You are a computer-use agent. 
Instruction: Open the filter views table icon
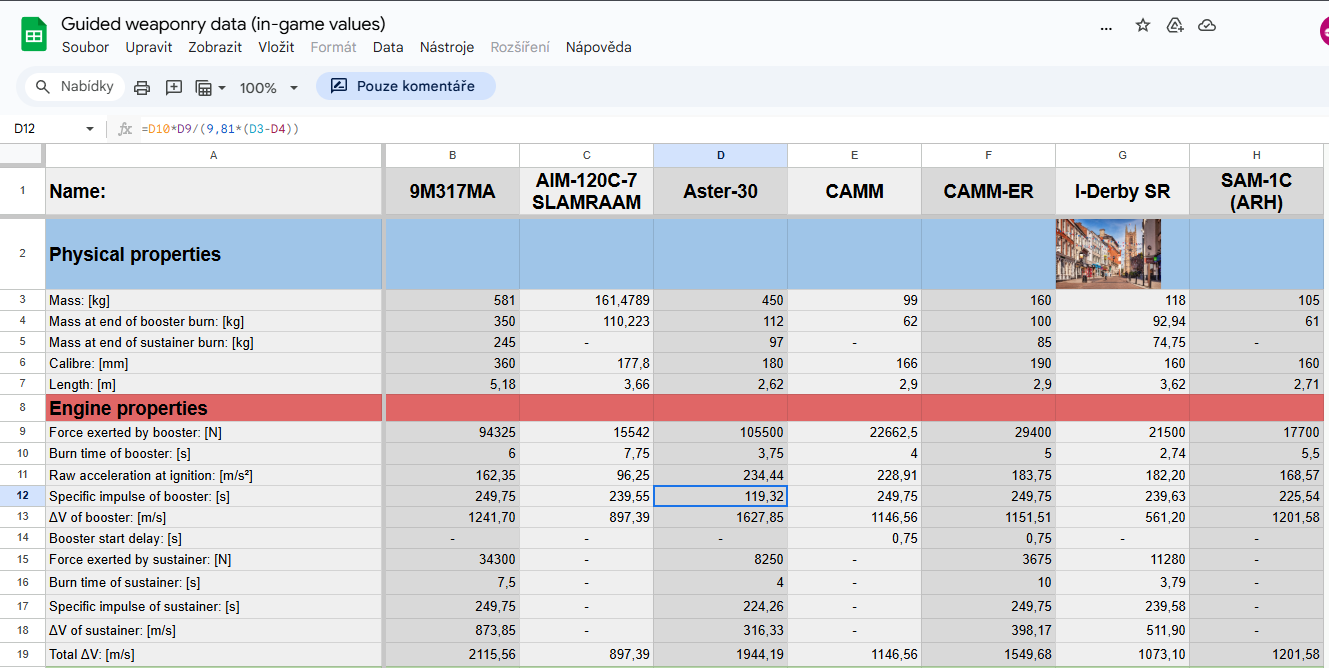pos(204,88)
